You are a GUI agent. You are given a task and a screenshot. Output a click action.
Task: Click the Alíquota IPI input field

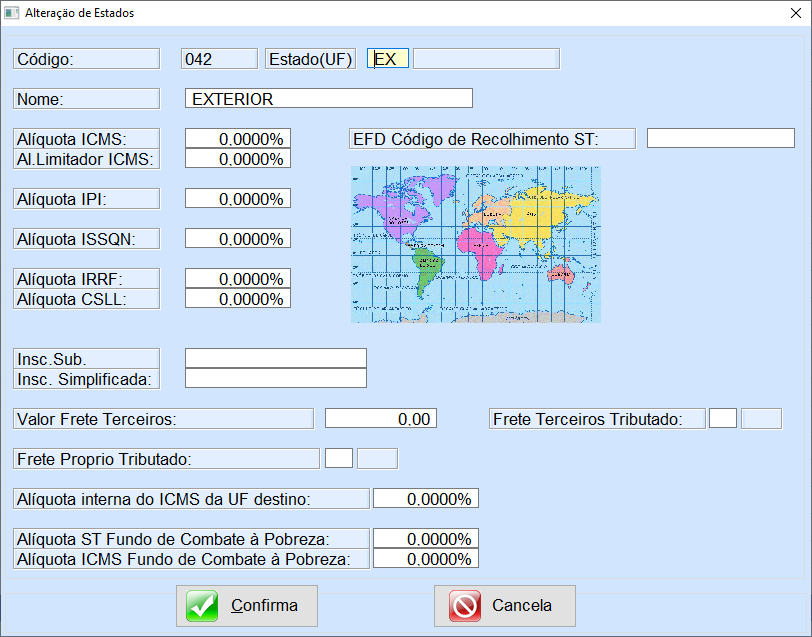tap(238, 199)
